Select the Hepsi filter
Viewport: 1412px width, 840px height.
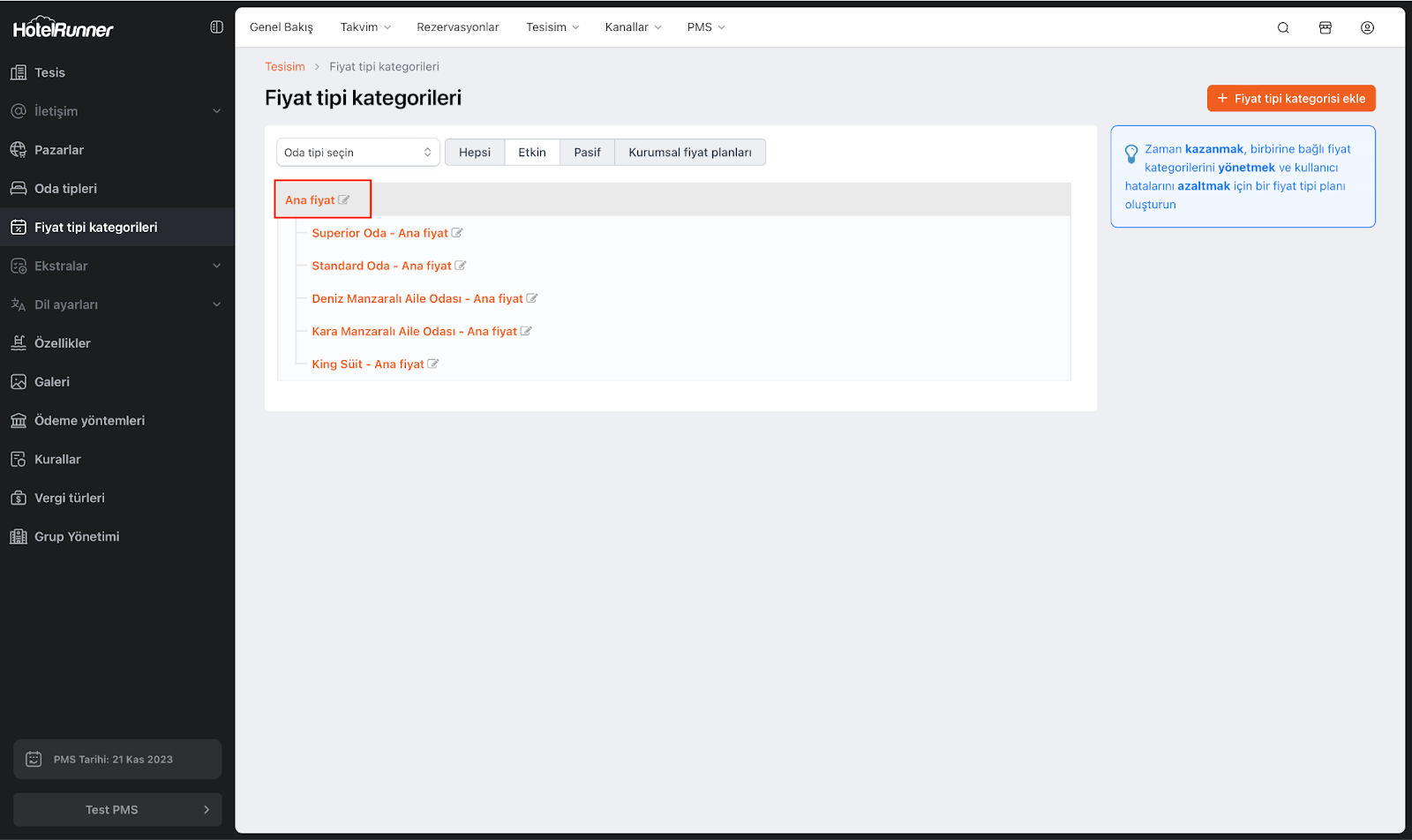tap(474, 153)
